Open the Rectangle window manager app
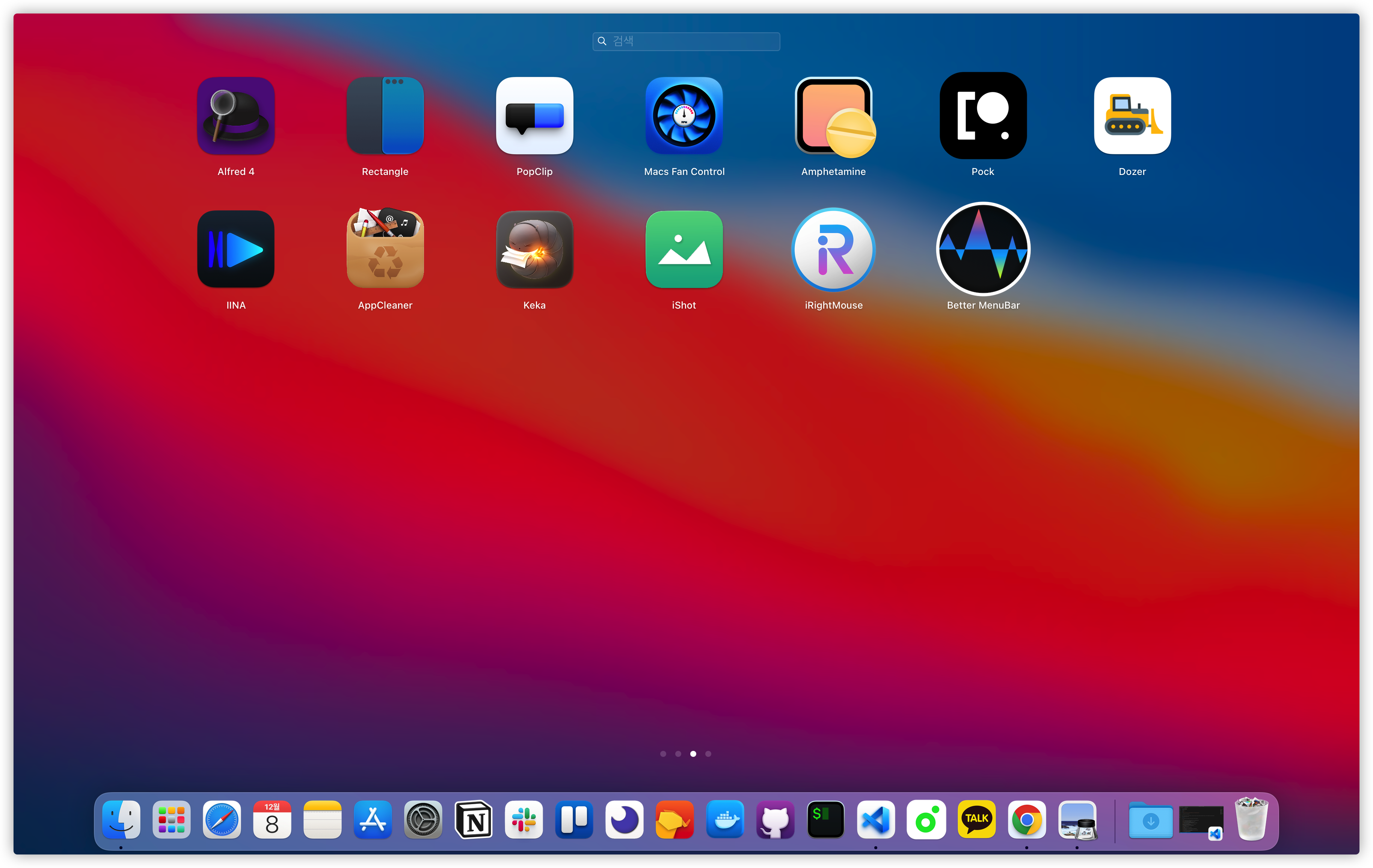The height and width of the screenshot is (868, 1373). (385, 116)
